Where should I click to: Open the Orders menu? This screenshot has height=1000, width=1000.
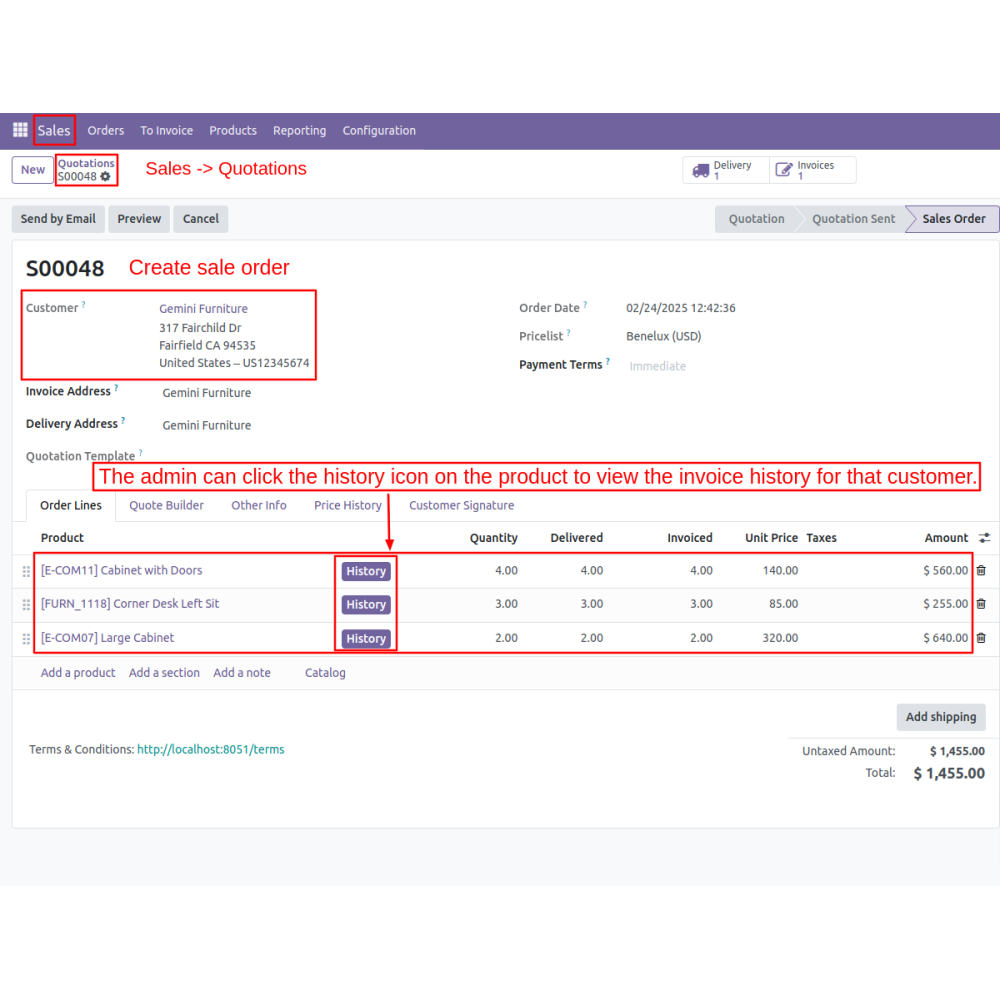[106, 130]
